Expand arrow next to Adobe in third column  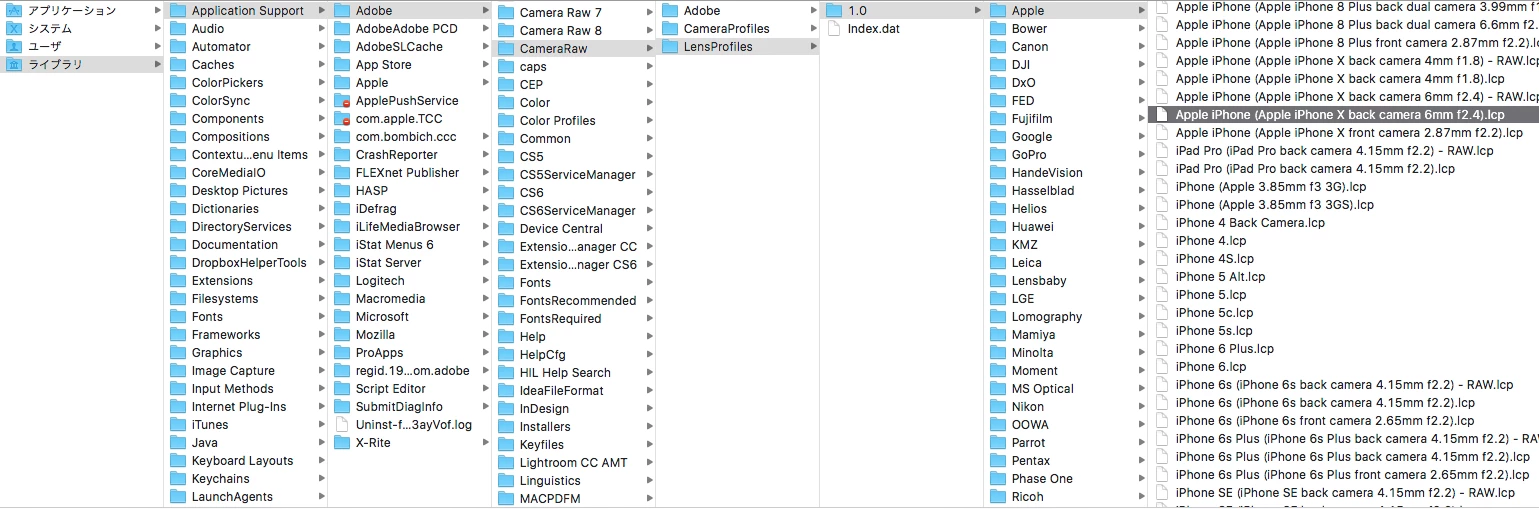486,10
